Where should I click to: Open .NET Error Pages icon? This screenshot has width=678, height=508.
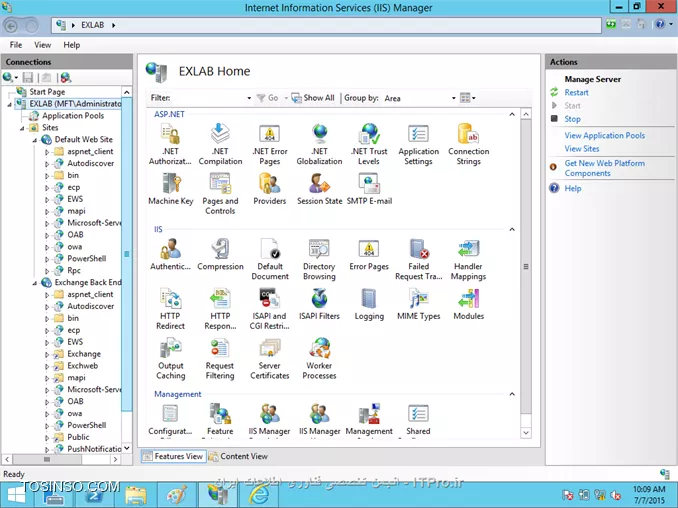[270, 144]
